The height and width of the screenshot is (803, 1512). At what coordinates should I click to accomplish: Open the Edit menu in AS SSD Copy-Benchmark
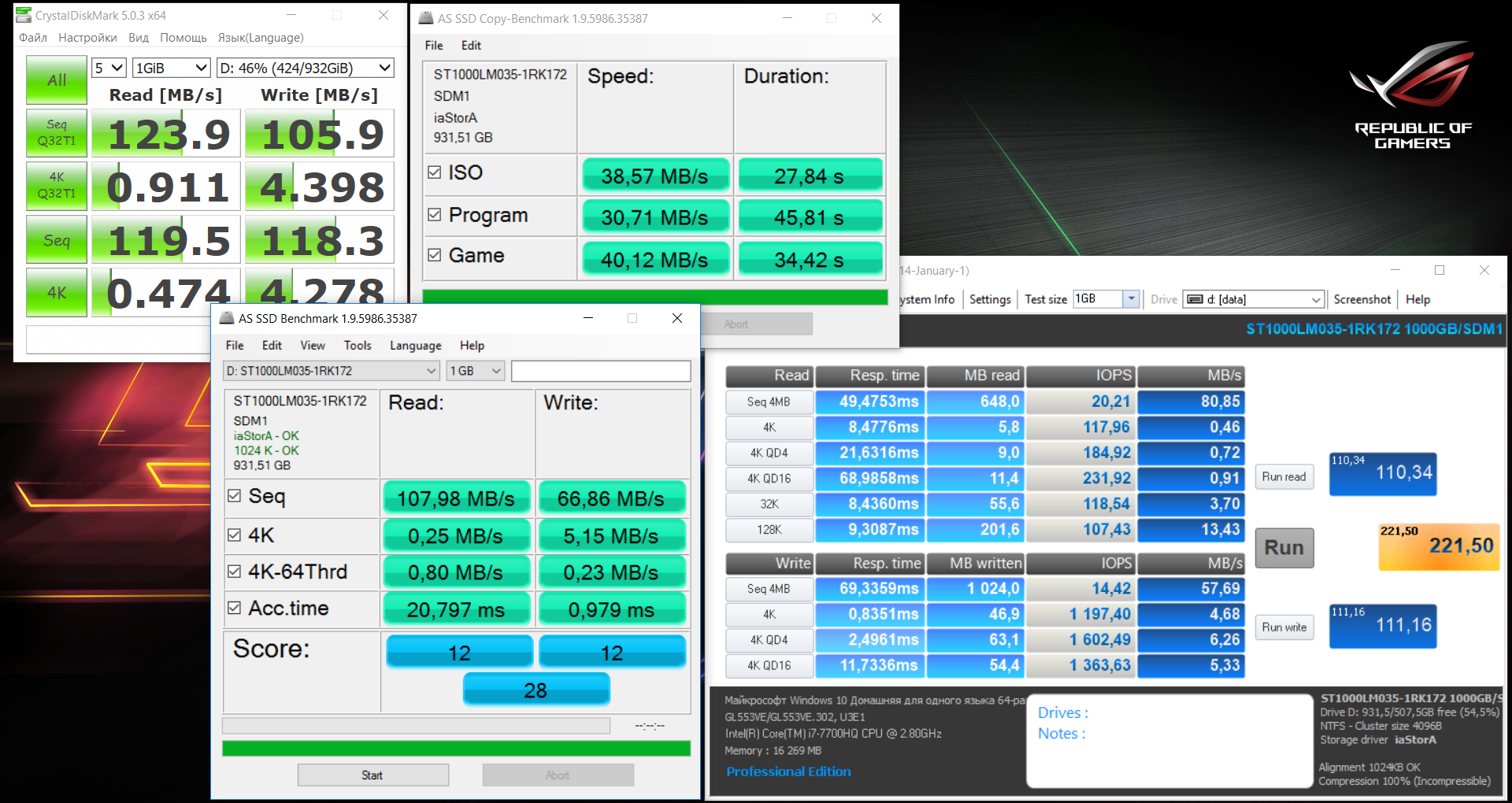click(x=471, y=46)
